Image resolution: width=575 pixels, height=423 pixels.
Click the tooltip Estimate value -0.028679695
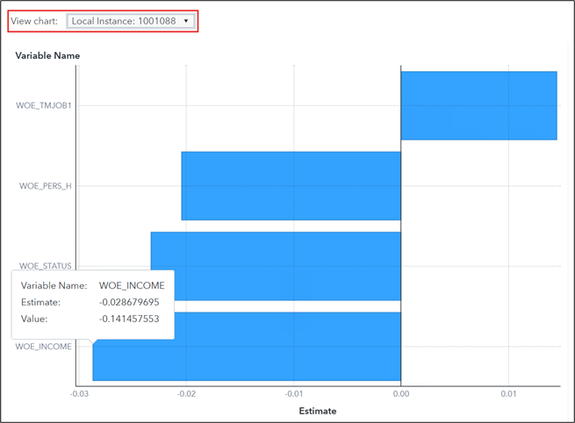pos(129,302)
